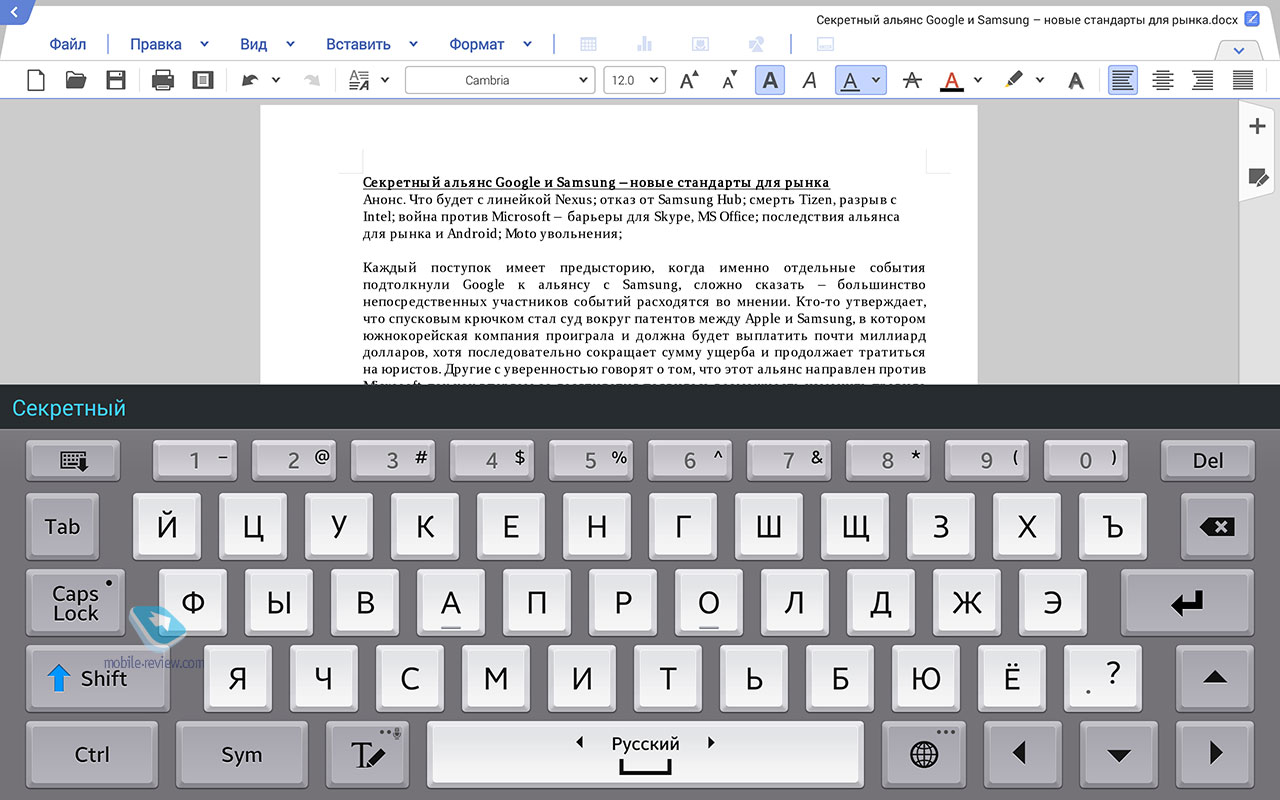Image resolution: width=1280 pixels, height=800 pixels.
Task: Center align the text
Action: [x=1163, y=80]
